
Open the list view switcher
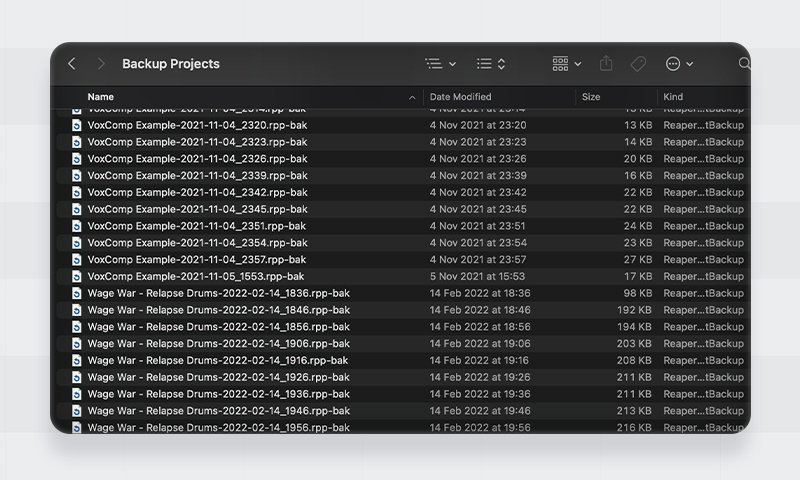pyautogui.click(x=491, y=64)
